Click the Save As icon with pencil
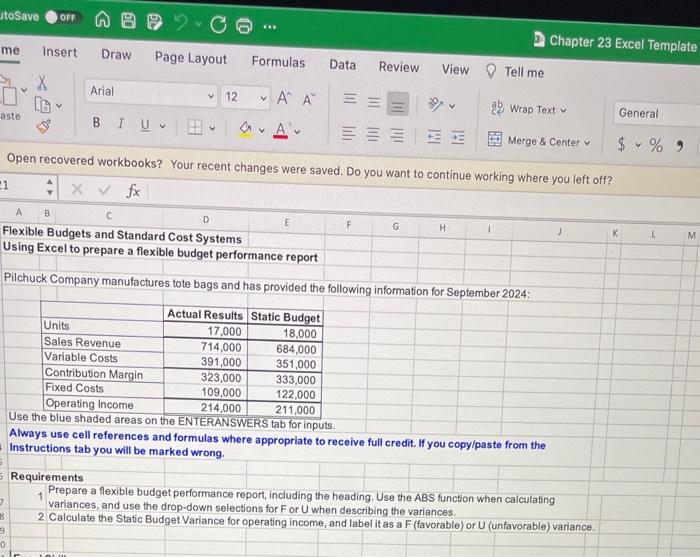This screenshot has height=557, width=700. click(x=154, y=22)
